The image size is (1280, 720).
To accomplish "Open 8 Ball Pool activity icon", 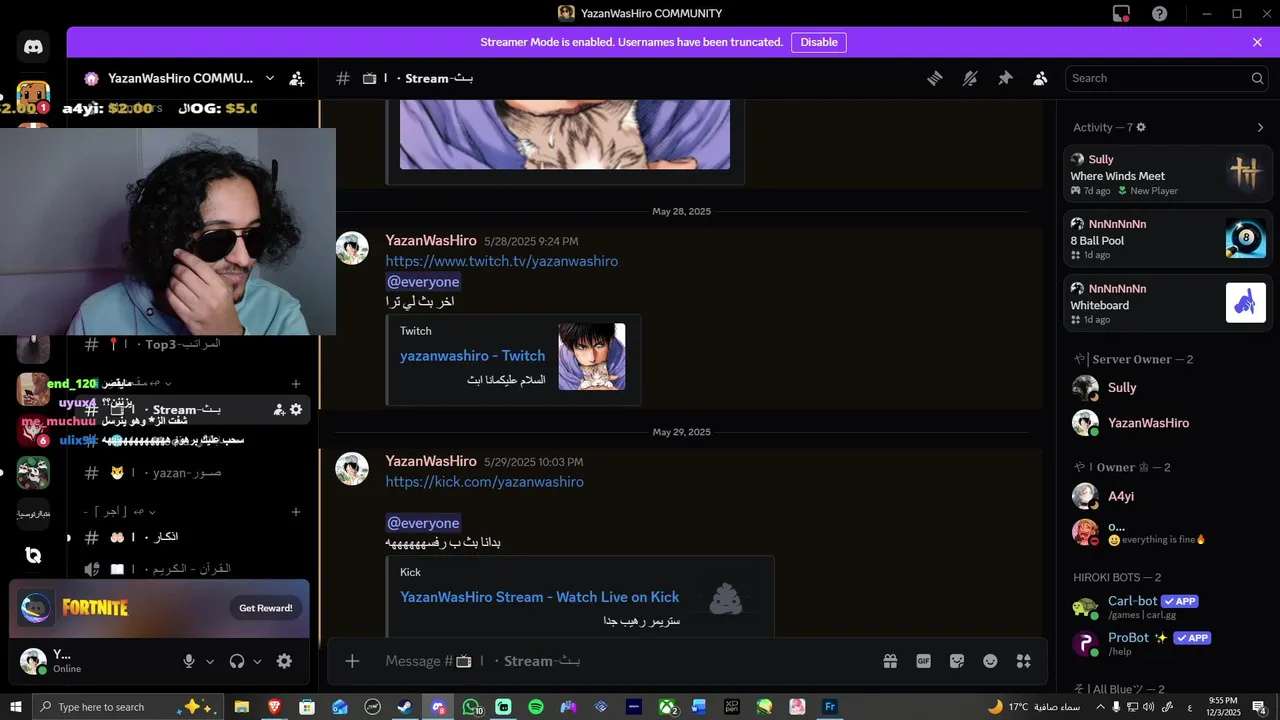I will click(x=1246, y=238).
